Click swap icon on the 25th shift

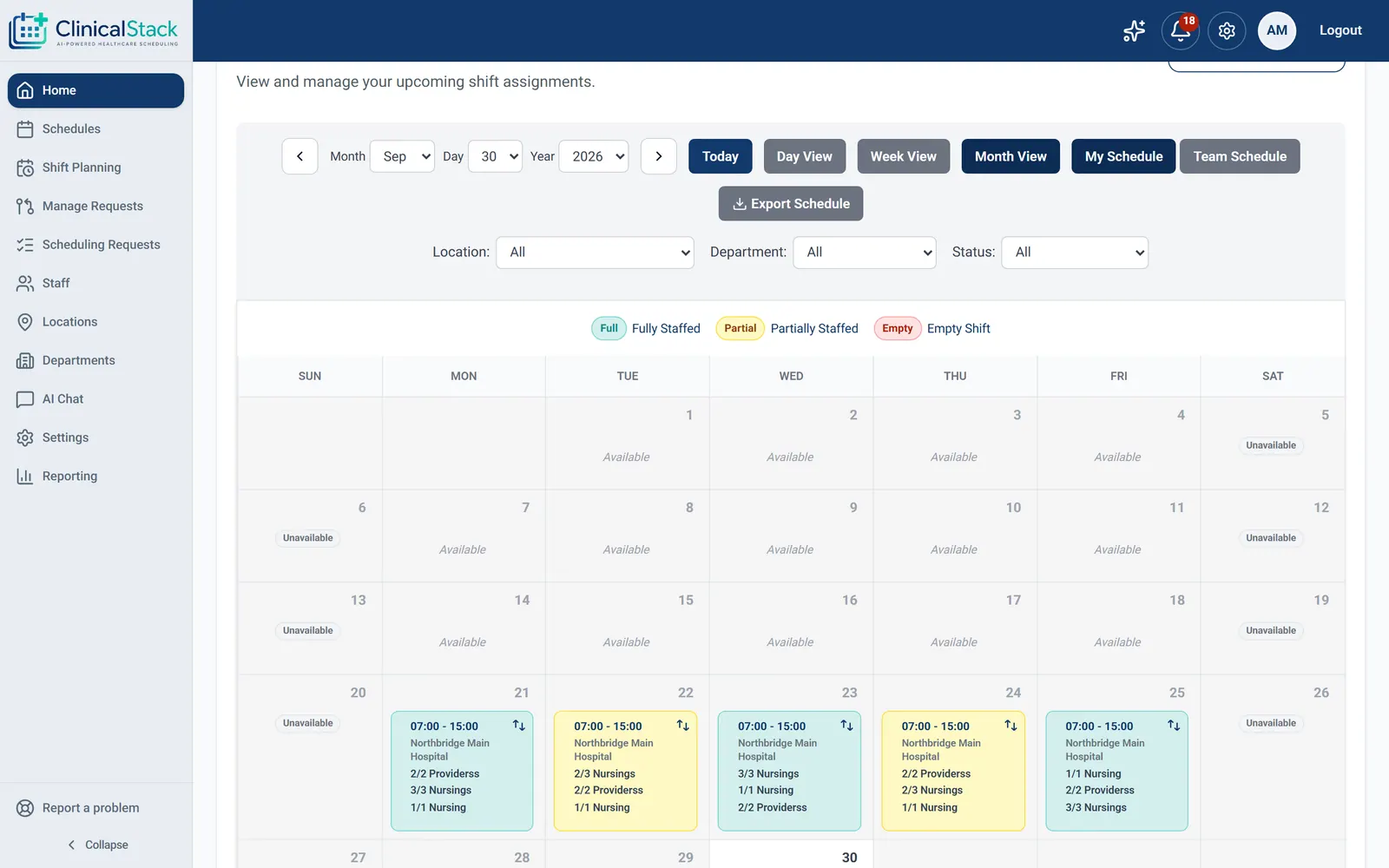pos(1174,726)
